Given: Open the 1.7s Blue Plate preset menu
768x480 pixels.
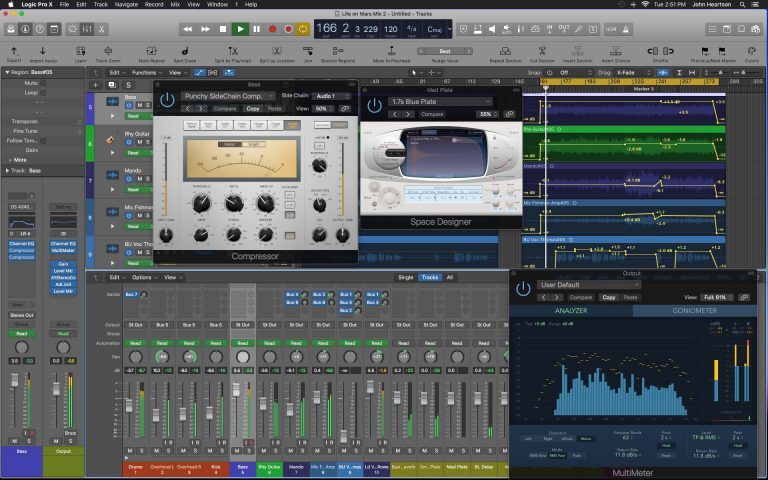Looking at the screenshot, I should [x=440, y=101].
